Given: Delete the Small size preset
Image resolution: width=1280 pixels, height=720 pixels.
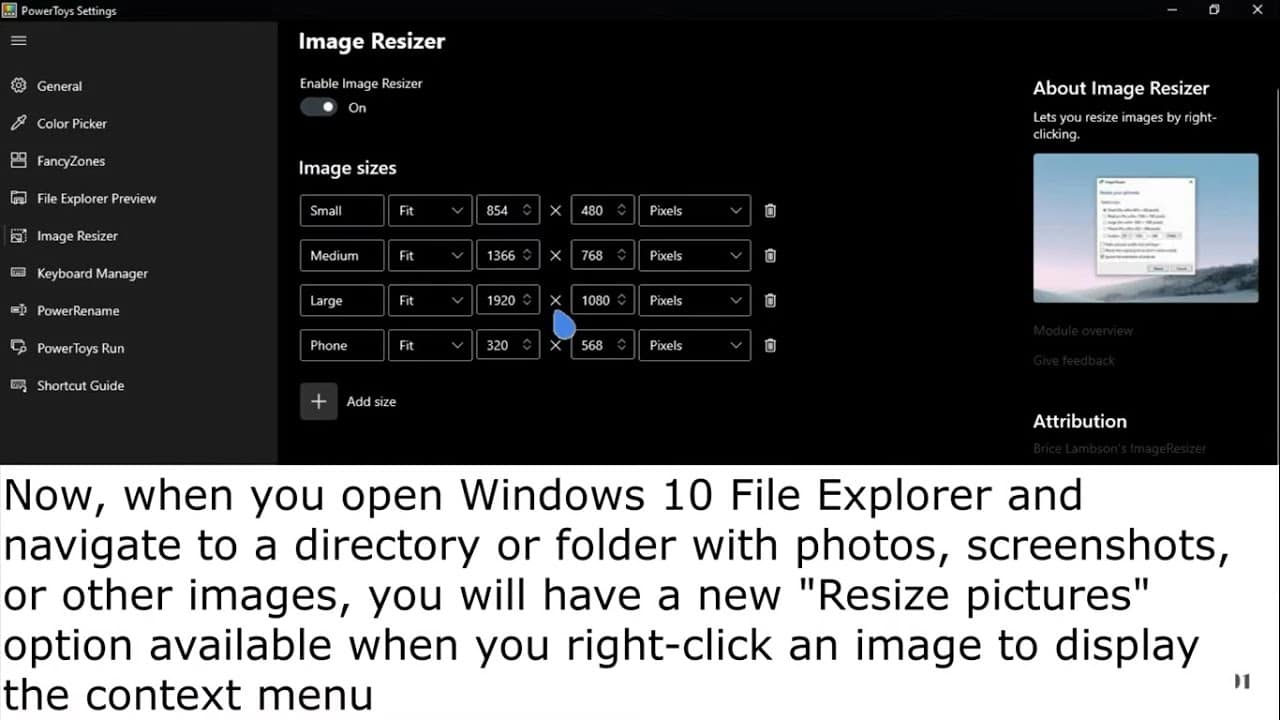Looking at the screenshot, I should tap(770, 211).
